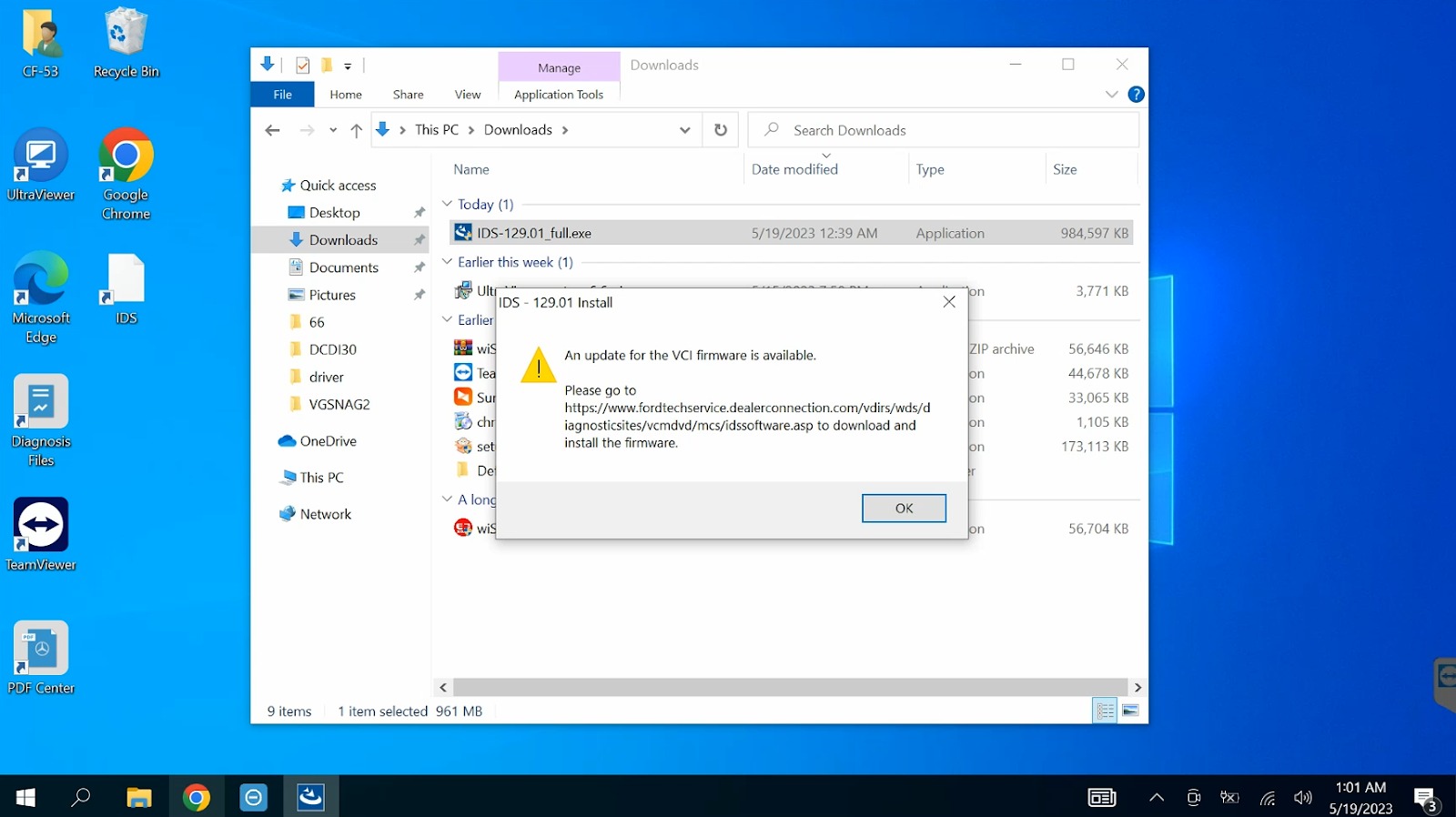This screenshot has height=817, width=1456.
Task: Switch to details view layout
Action: click(1105, 711)
